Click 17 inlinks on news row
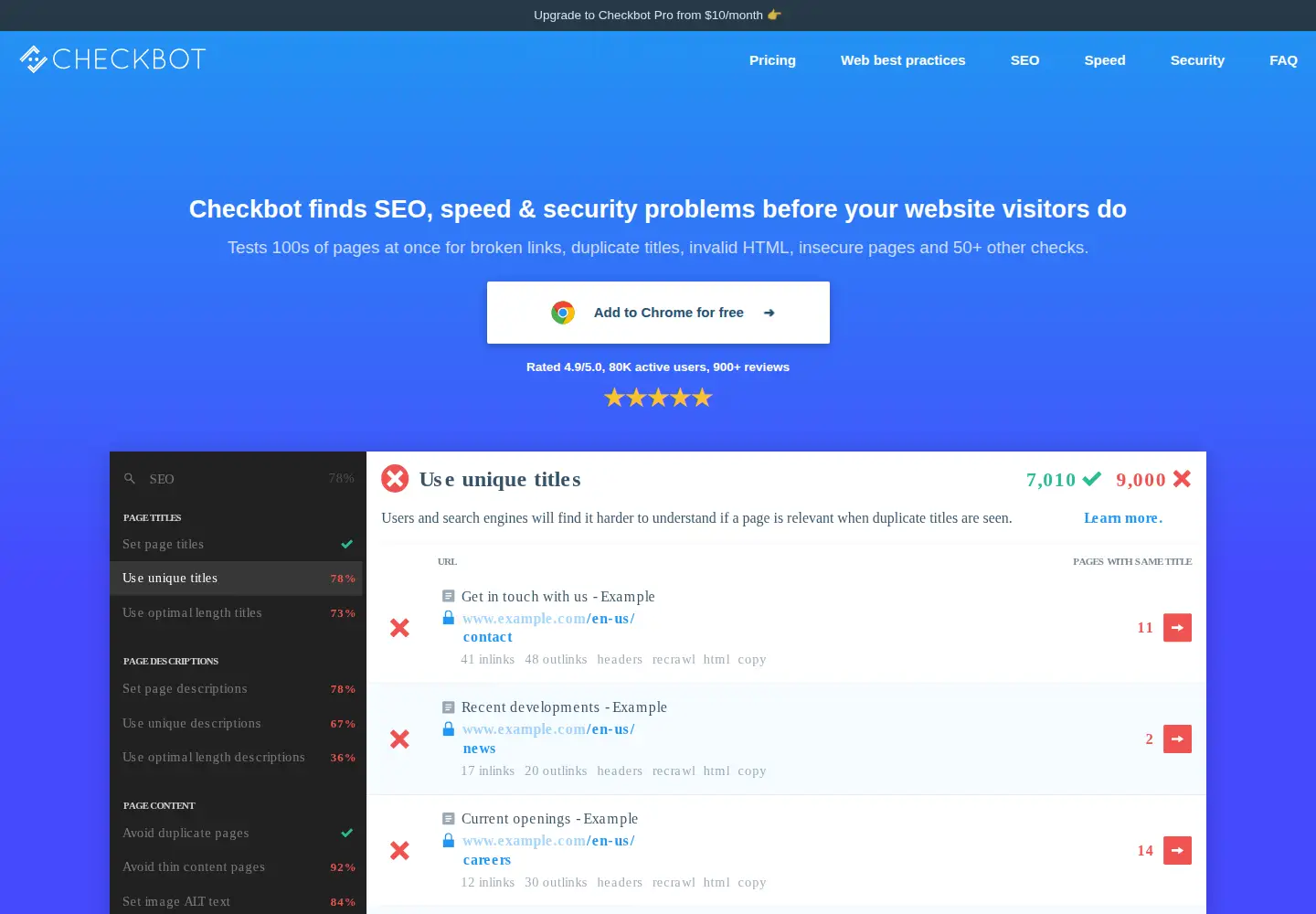Screen dimensions: 1316x914 point(487,771)
